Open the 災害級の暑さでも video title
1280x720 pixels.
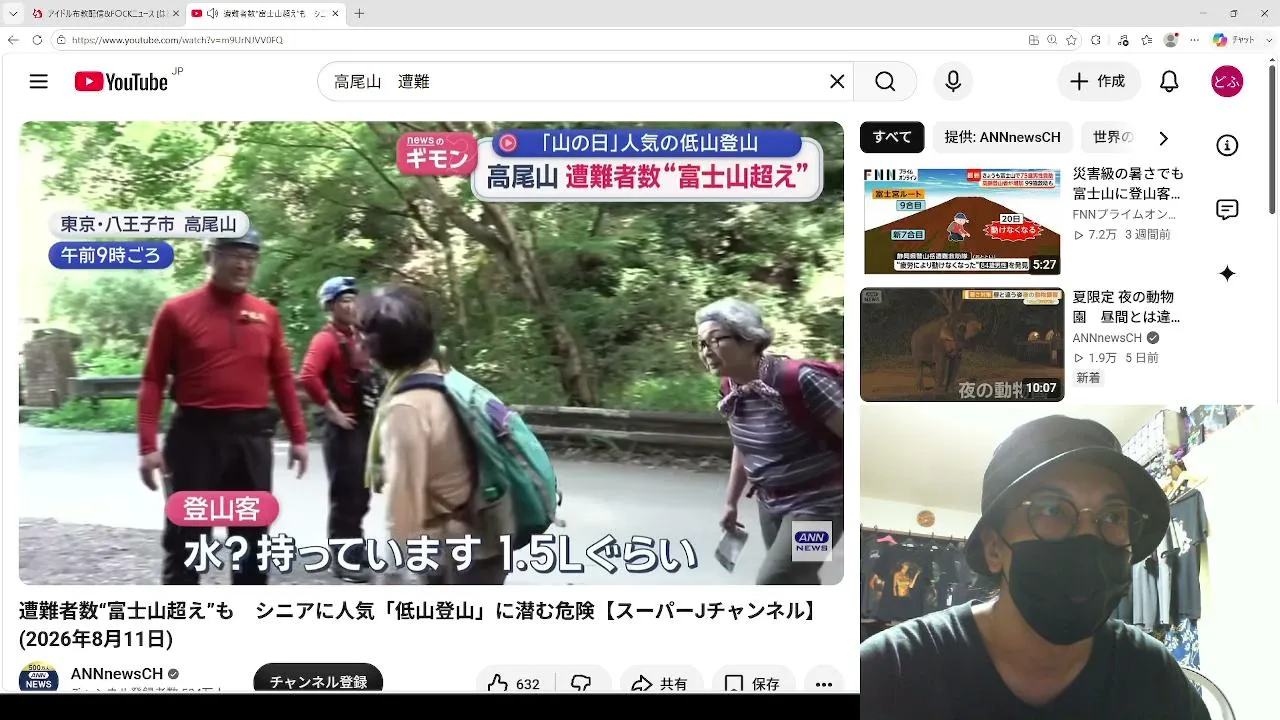click(x=1128, y=184)
